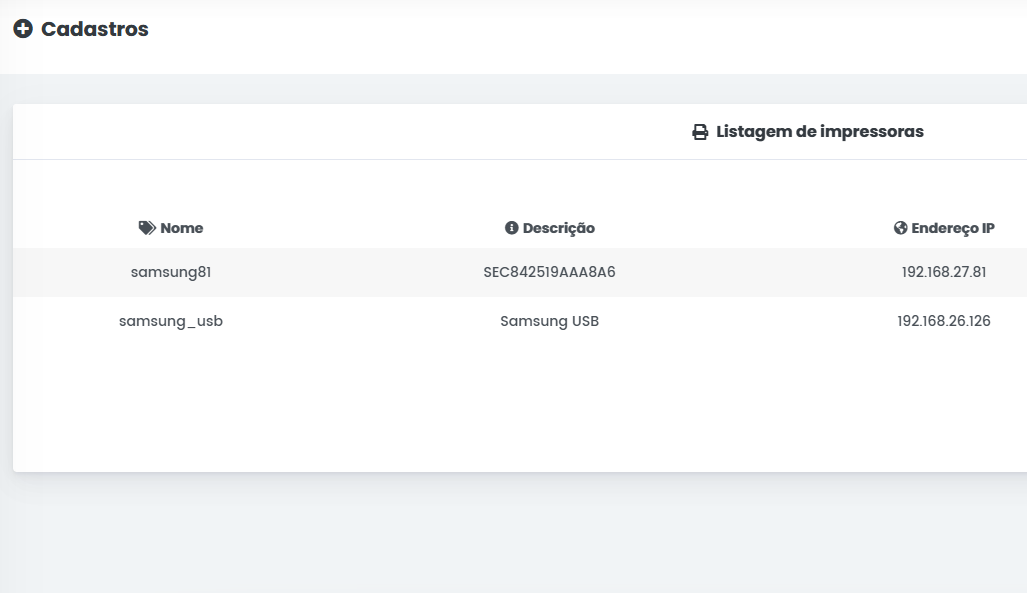Click the globe icon beside Endereço IP

point(900,228)
